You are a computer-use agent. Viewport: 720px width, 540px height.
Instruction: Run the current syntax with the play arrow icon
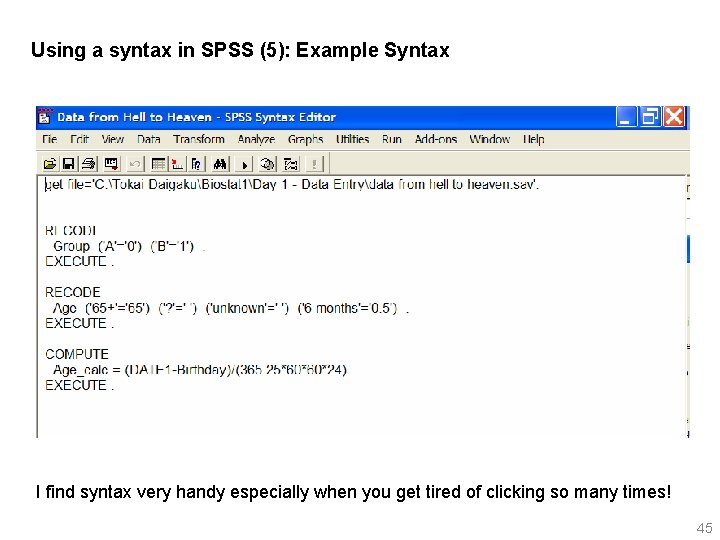(x=245, y=164)
